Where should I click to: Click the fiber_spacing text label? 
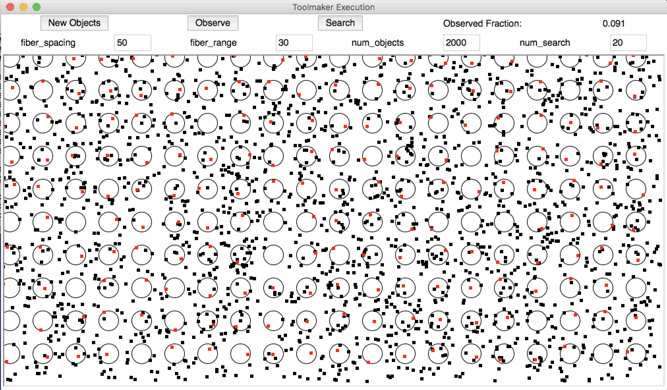coord(48,43)
